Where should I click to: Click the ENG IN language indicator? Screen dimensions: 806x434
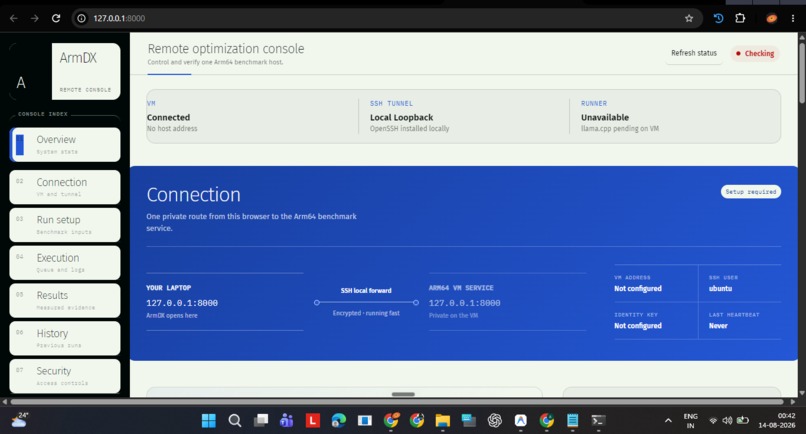click(691, 421)
